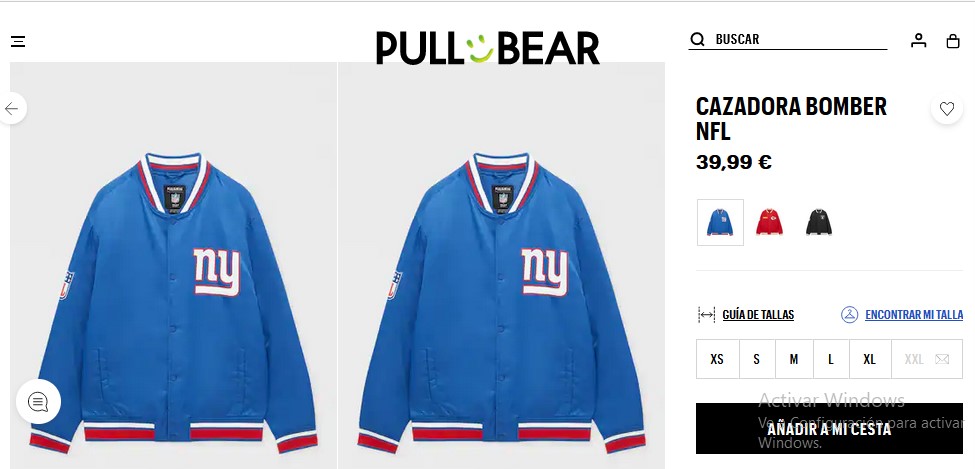Click the XXL notify envelope icon
The width and height of the screenshot is (975, 469).
coord(942,359)
